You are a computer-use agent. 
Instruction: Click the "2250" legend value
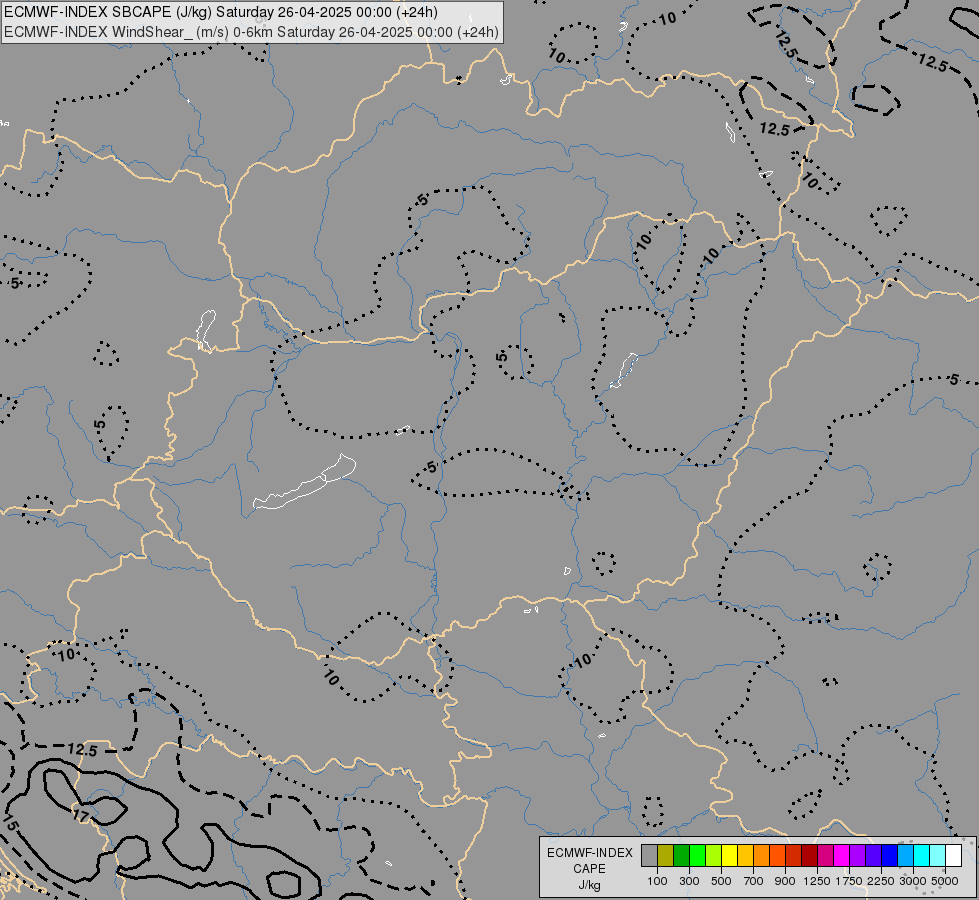tap(881, 881)
